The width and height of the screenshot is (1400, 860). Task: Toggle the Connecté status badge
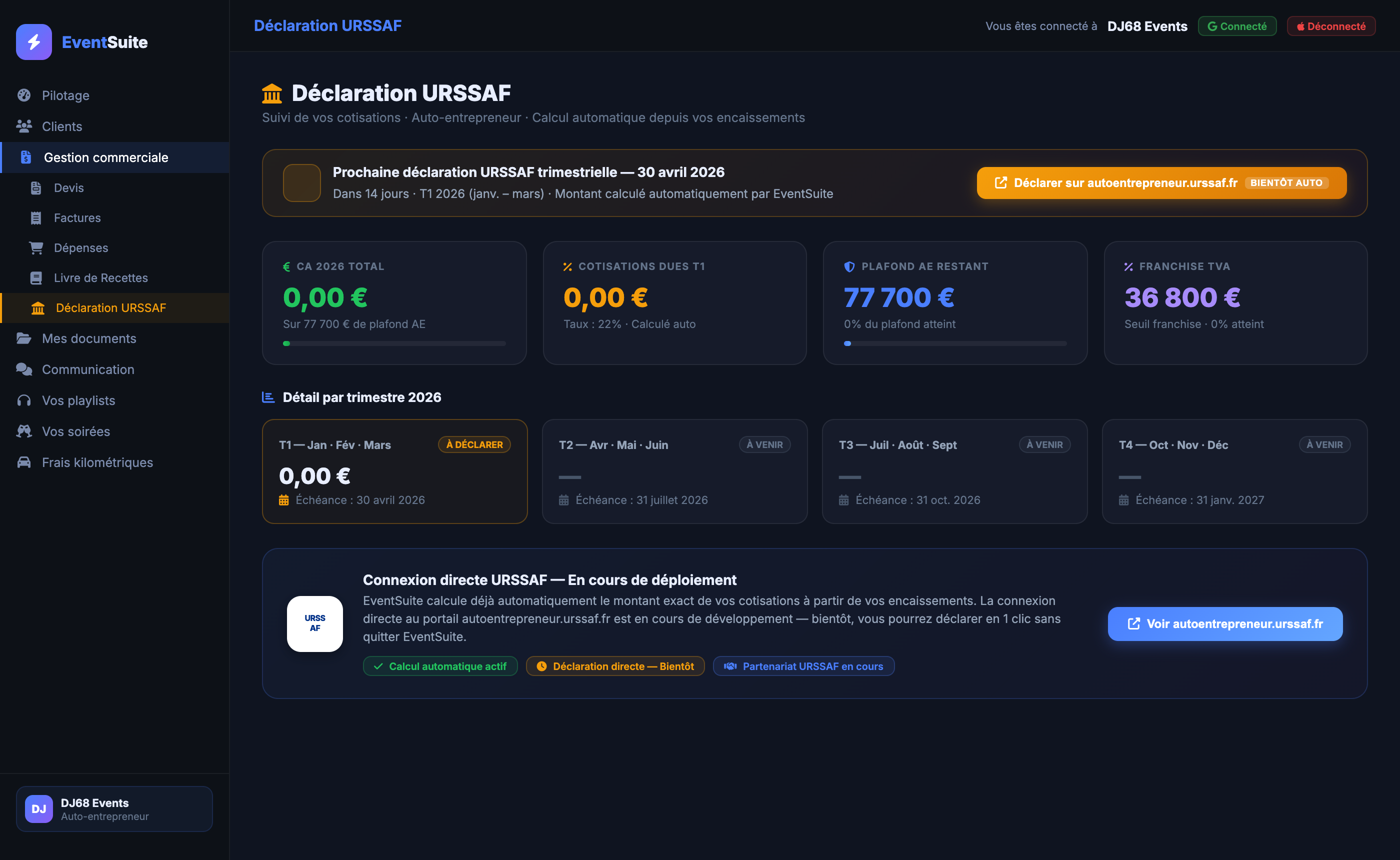click(x=1237, y=25)
